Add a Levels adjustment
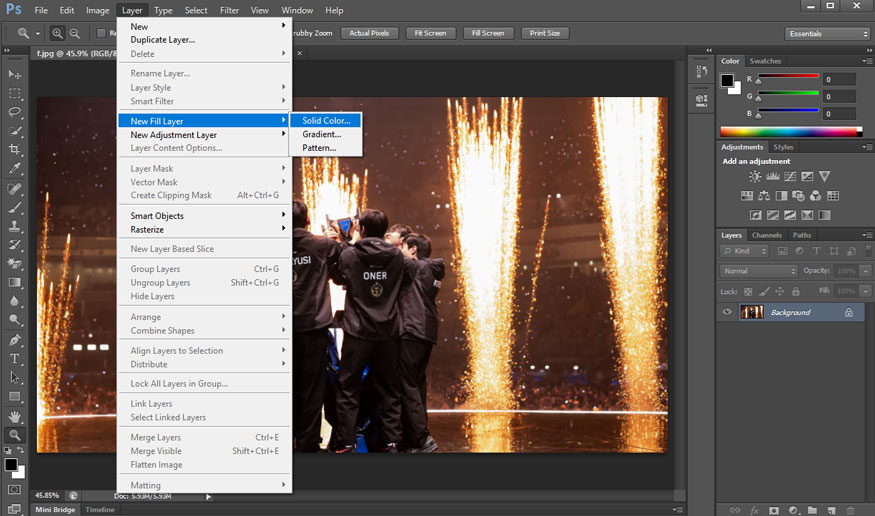875x516 pixels. [772, 176]
